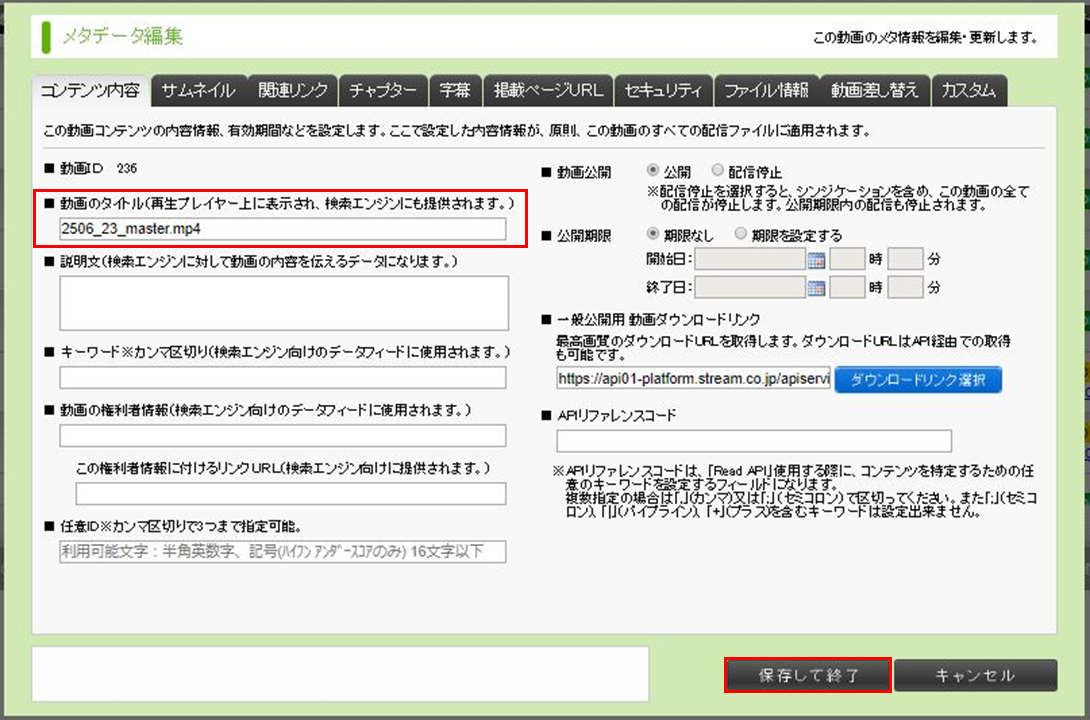Choose 期限を設定する radio button

740,235
